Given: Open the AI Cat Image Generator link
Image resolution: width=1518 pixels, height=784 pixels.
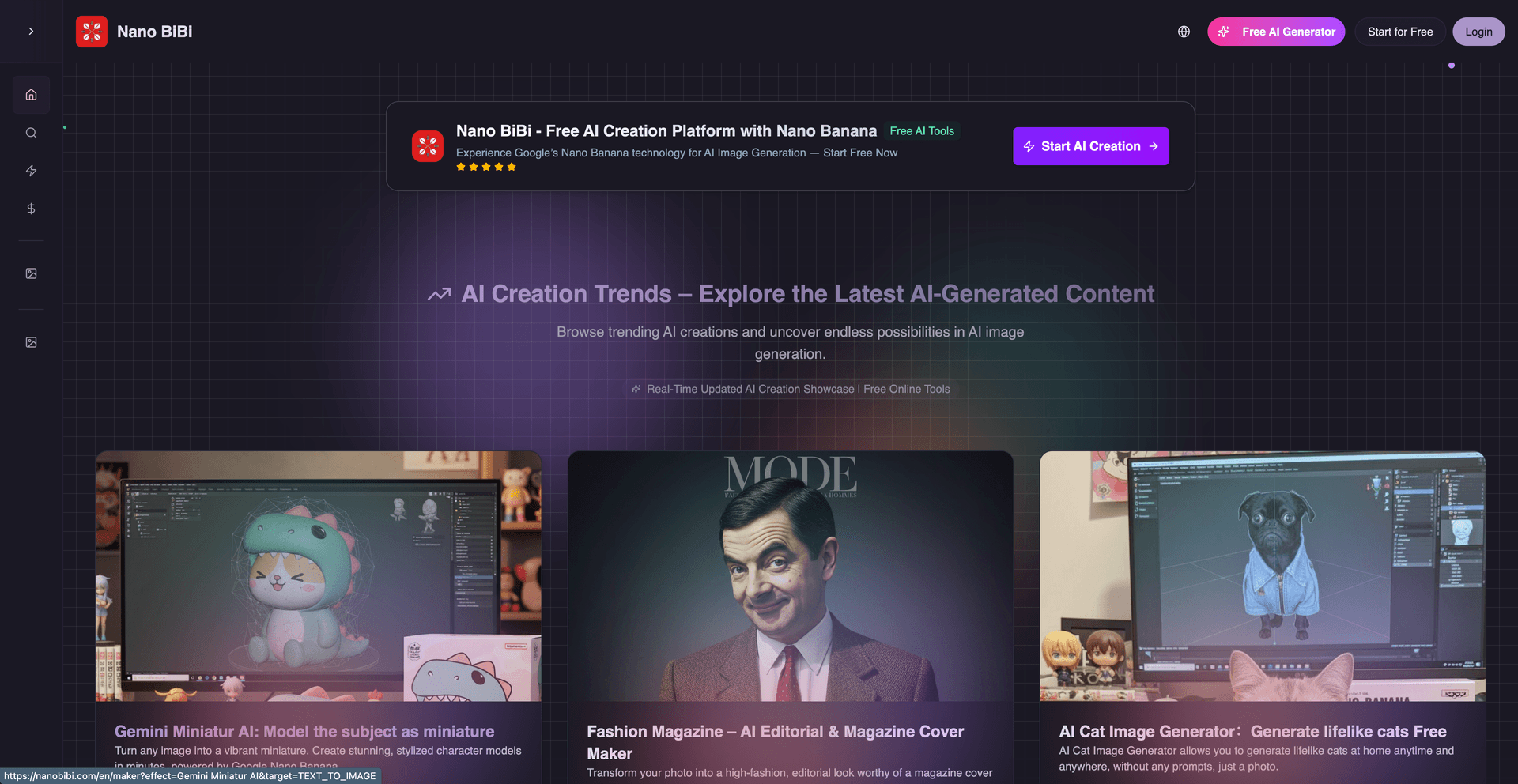Looking at the screenshot, I should point(1252,732).
